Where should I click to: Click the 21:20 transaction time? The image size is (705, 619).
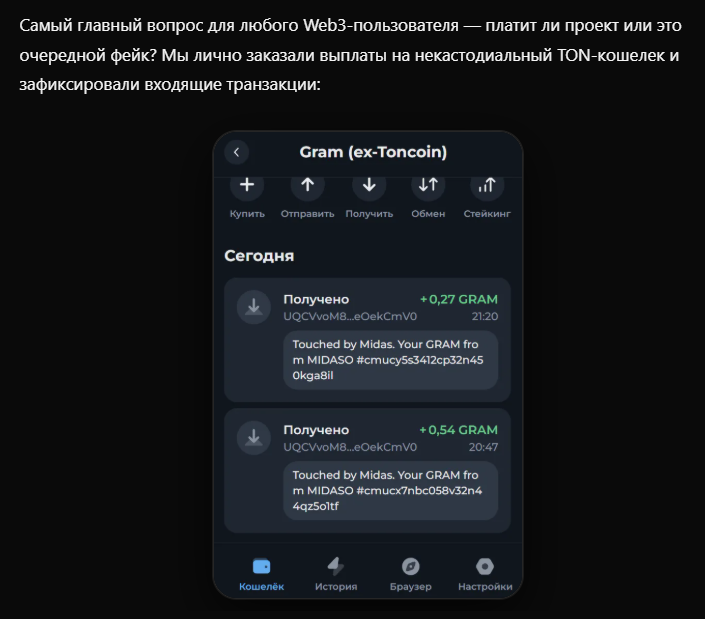pyautogui.click(x=485, y=316)
